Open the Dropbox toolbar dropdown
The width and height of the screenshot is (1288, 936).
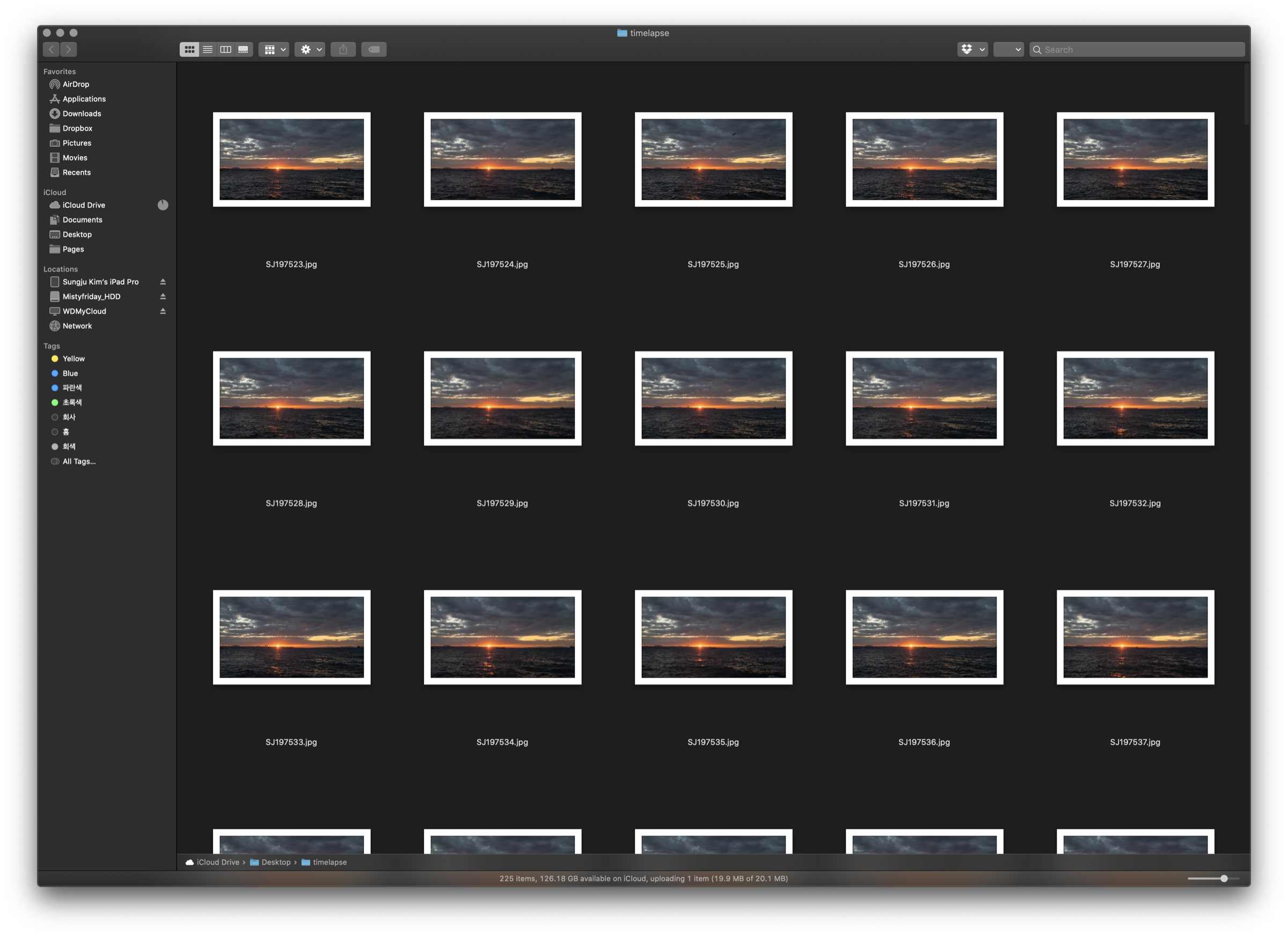[x=972, y=49]
